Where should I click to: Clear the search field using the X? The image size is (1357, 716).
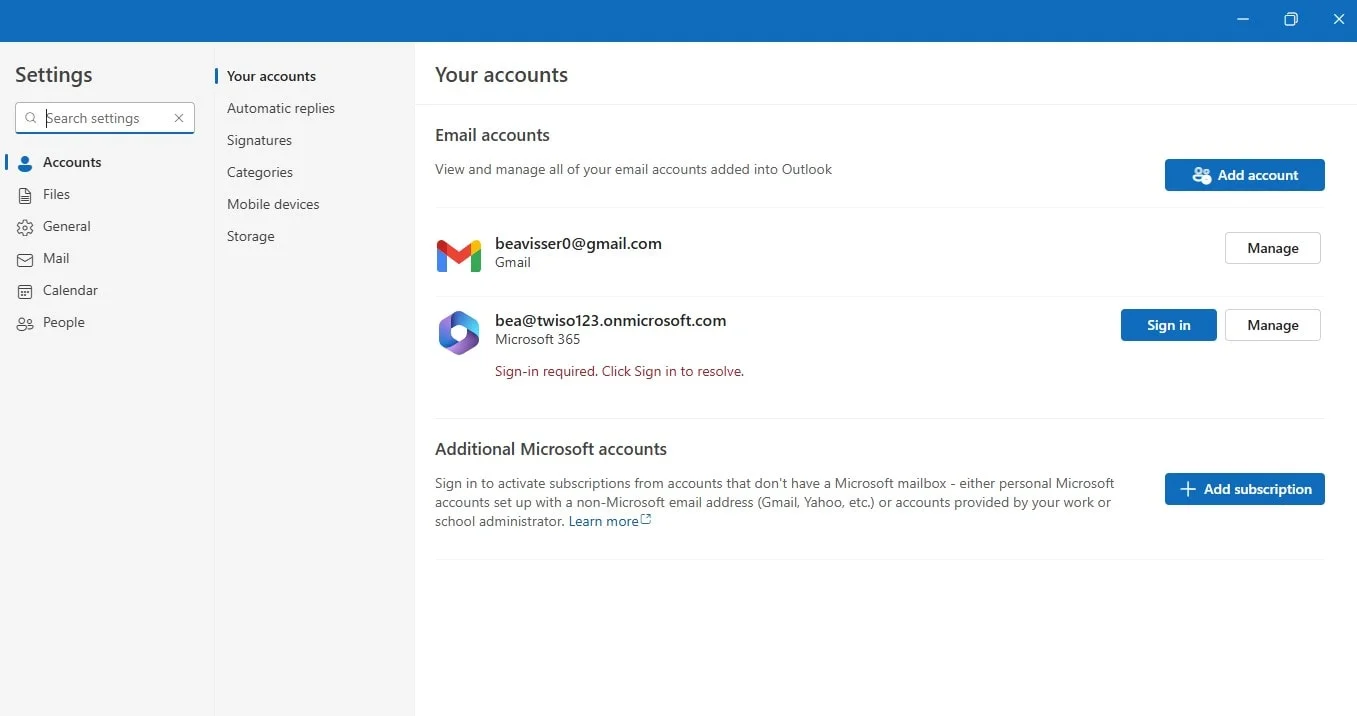(x=179, y=117)
